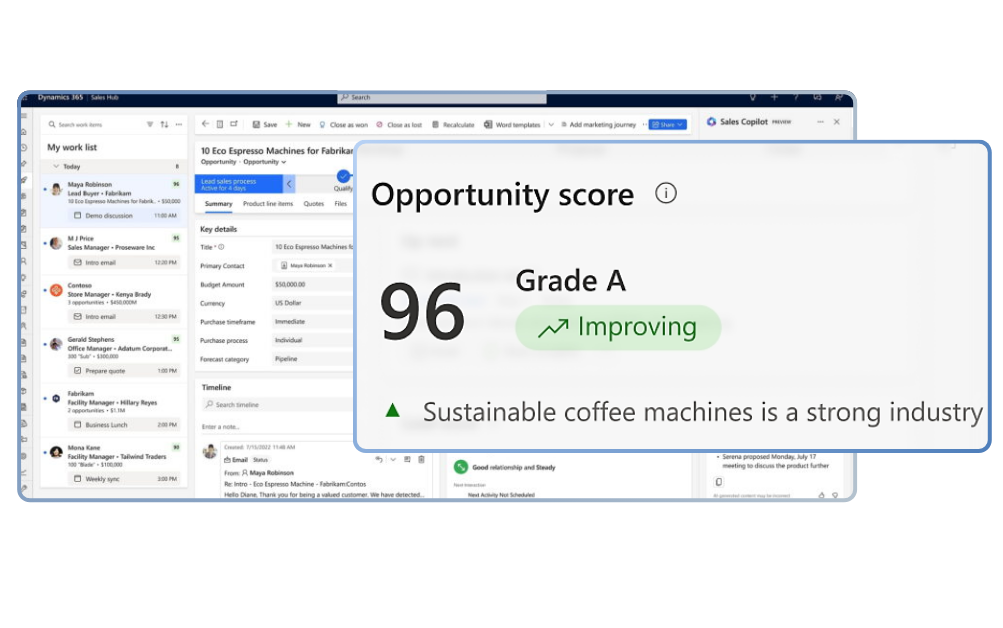This screenshot has height=628, width=1003.
Task: Delete the email using the trash icon
Action: click(421, 459)
